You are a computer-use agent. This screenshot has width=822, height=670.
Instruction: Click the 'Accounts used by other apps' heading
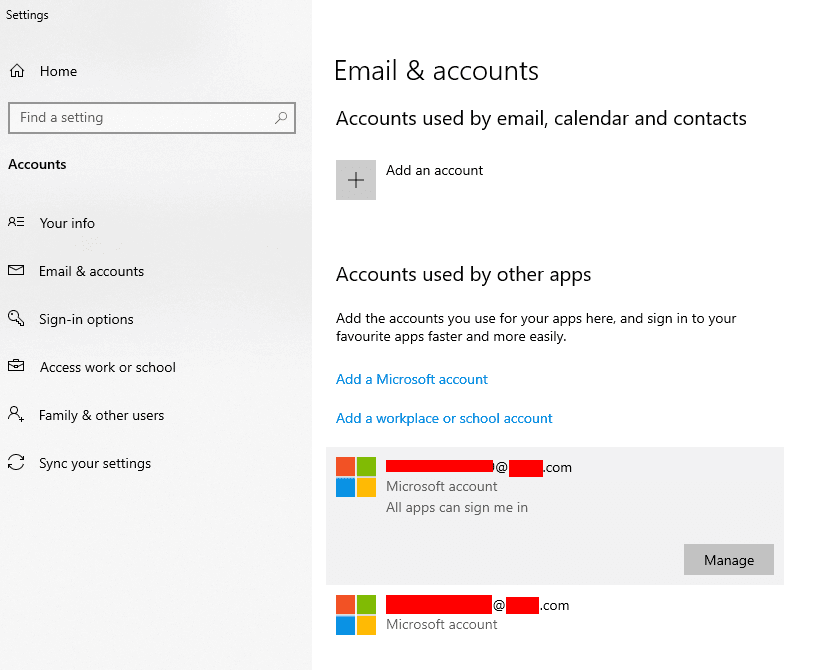463,275
